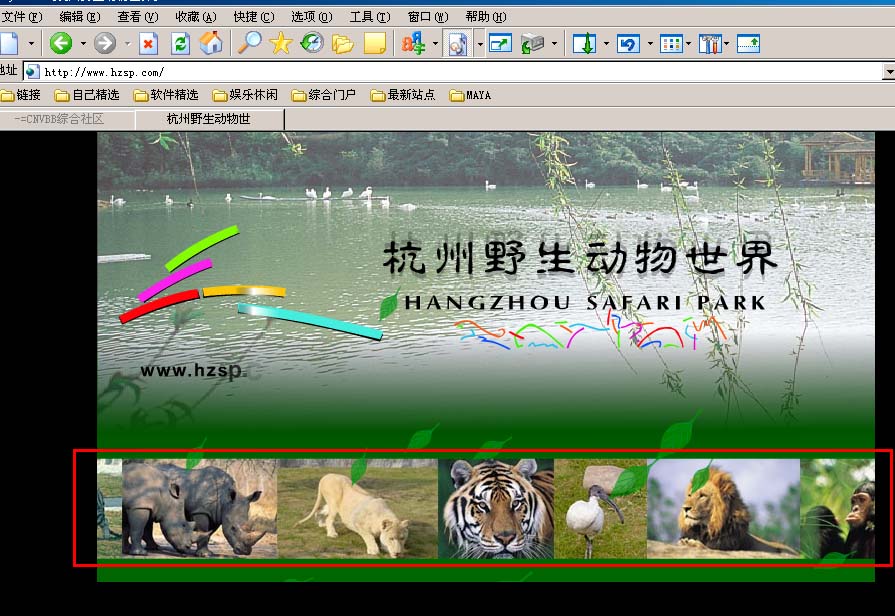Open Favorites with the yellow star icon
Image resolution: width=895 pixels, height=616 pixels.
tap(280, 43)
